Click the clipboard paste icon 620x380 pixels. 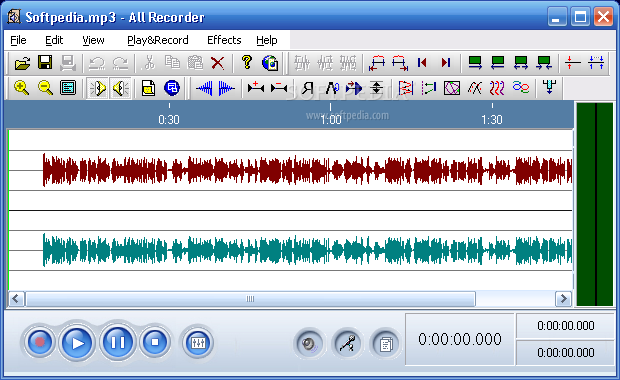click(195, 63)
